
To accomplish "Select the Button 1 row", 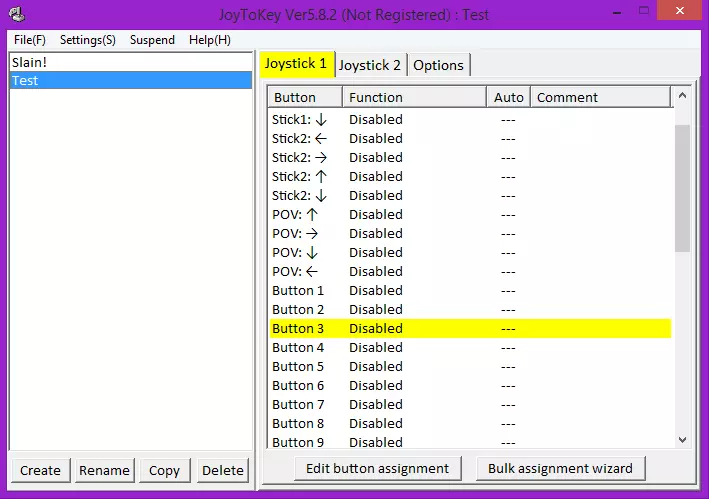I will tap(470, 290).
